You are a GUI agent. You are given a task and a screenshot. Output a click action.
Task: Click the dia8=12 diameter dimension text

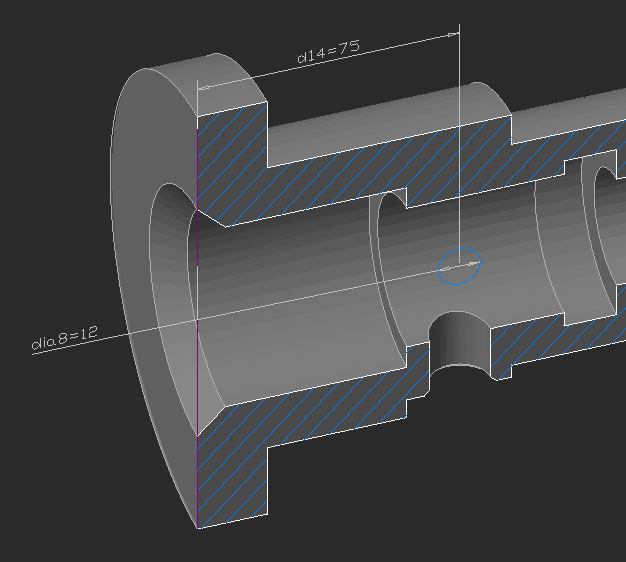click(x=64, y=340)
